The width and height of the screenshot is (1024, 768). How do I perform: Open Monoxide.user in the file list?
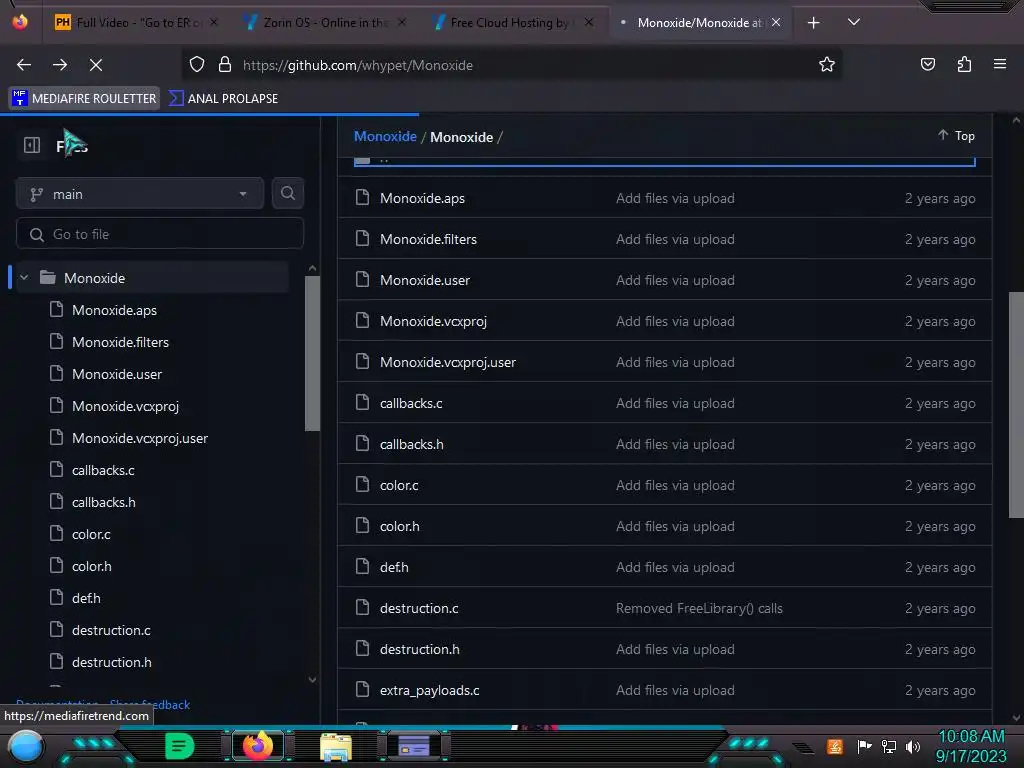pyautogui.click(x=425, y=280)
